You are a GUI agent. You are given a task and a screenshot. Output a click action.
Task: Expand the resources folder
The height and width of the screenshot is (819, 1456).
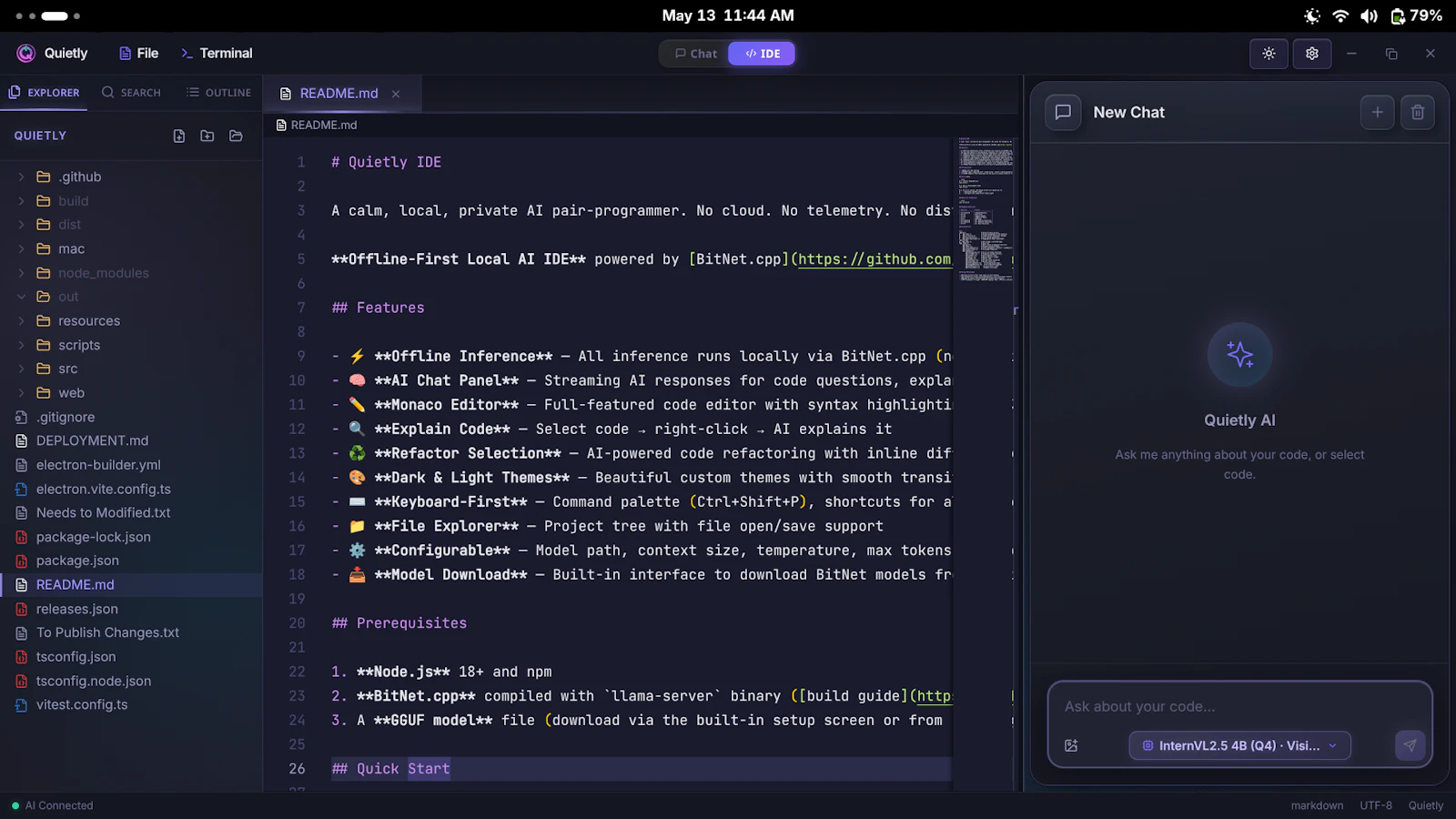[x=131, y=321]
